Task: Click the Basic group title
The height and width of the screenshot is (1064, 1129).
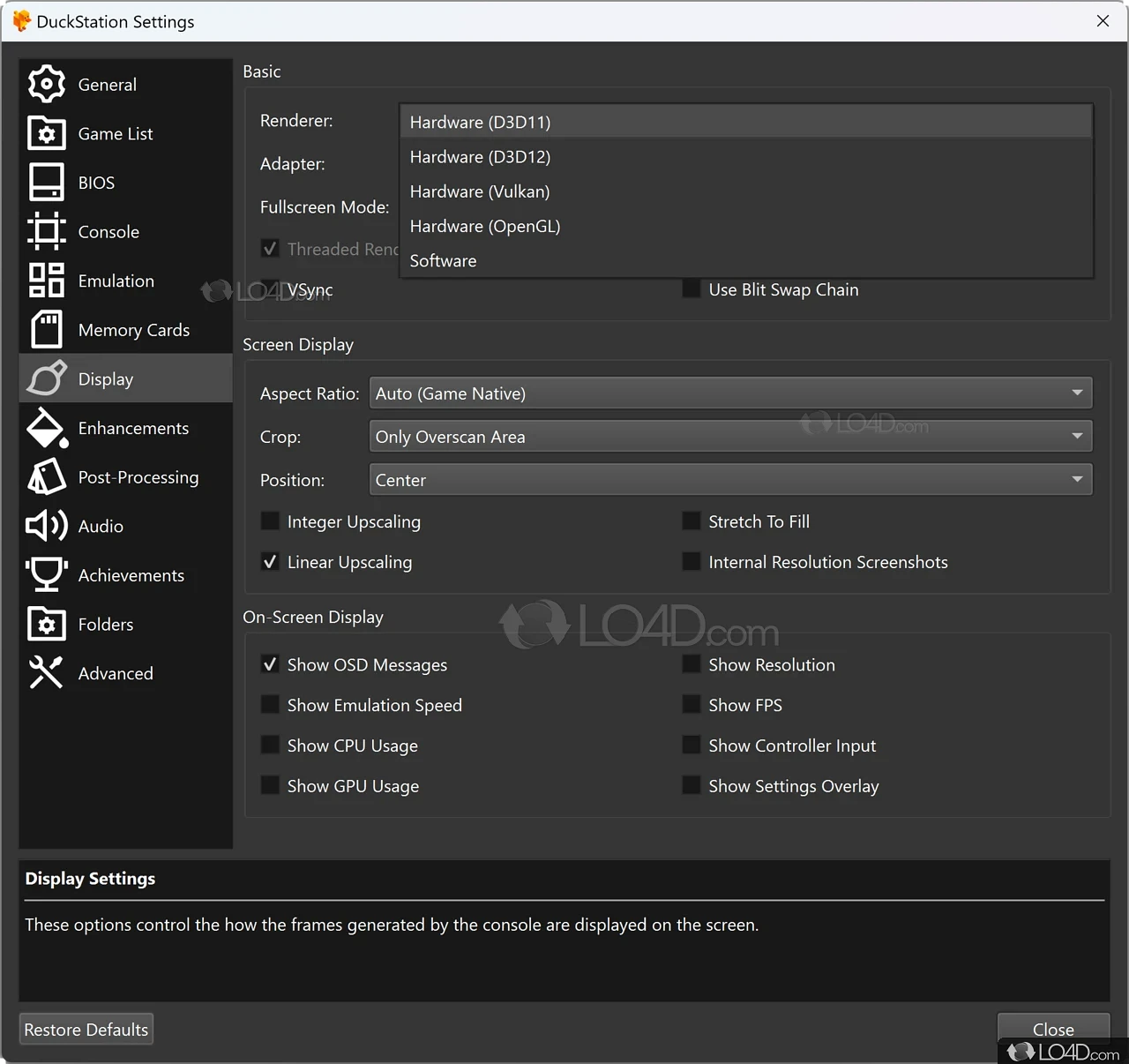Action: pyautogui.click(x=262, y=71)
